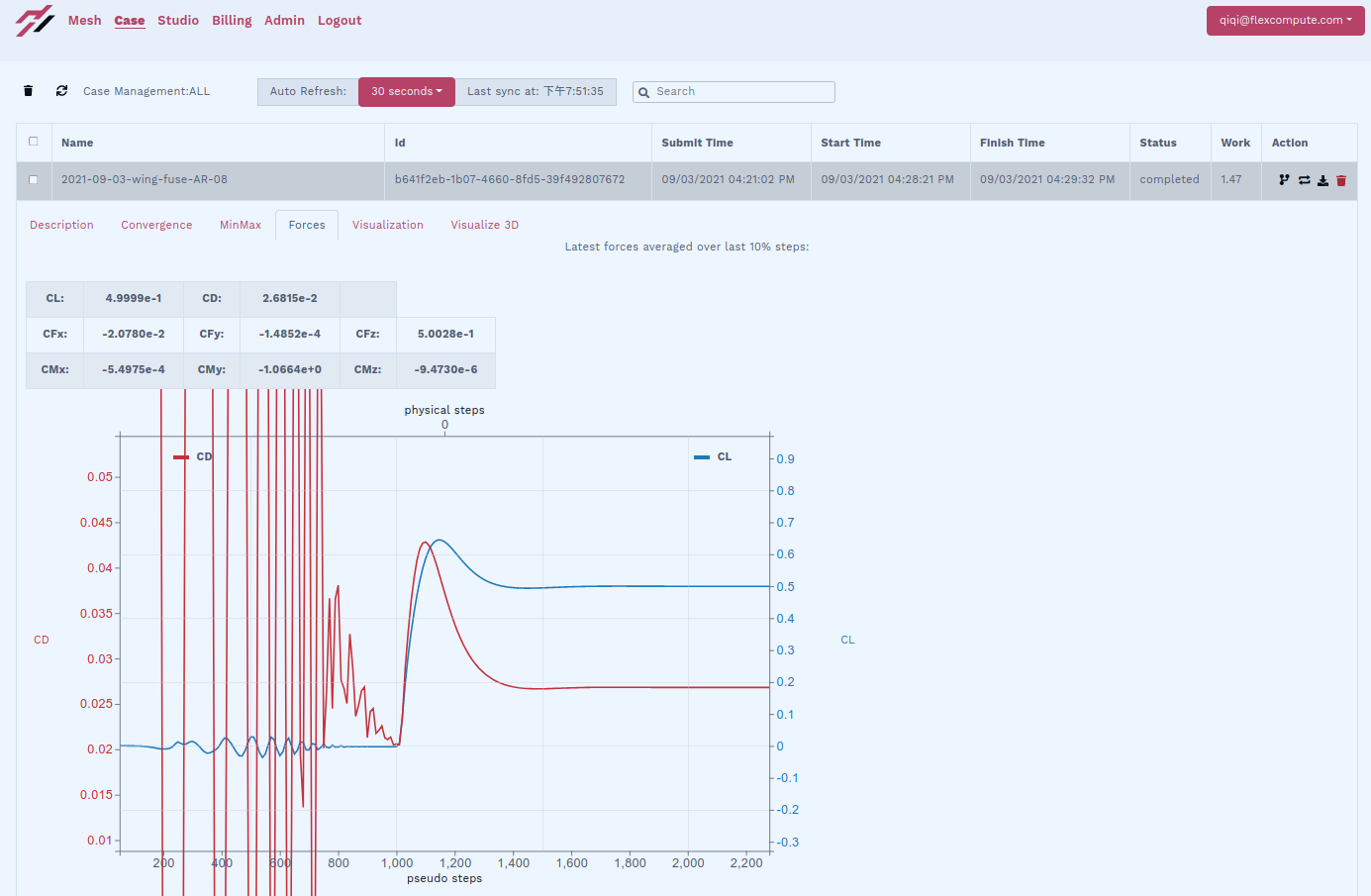
Task: Expand the qiqi@flexcompute.com account menu
Action: [1285, 20]
